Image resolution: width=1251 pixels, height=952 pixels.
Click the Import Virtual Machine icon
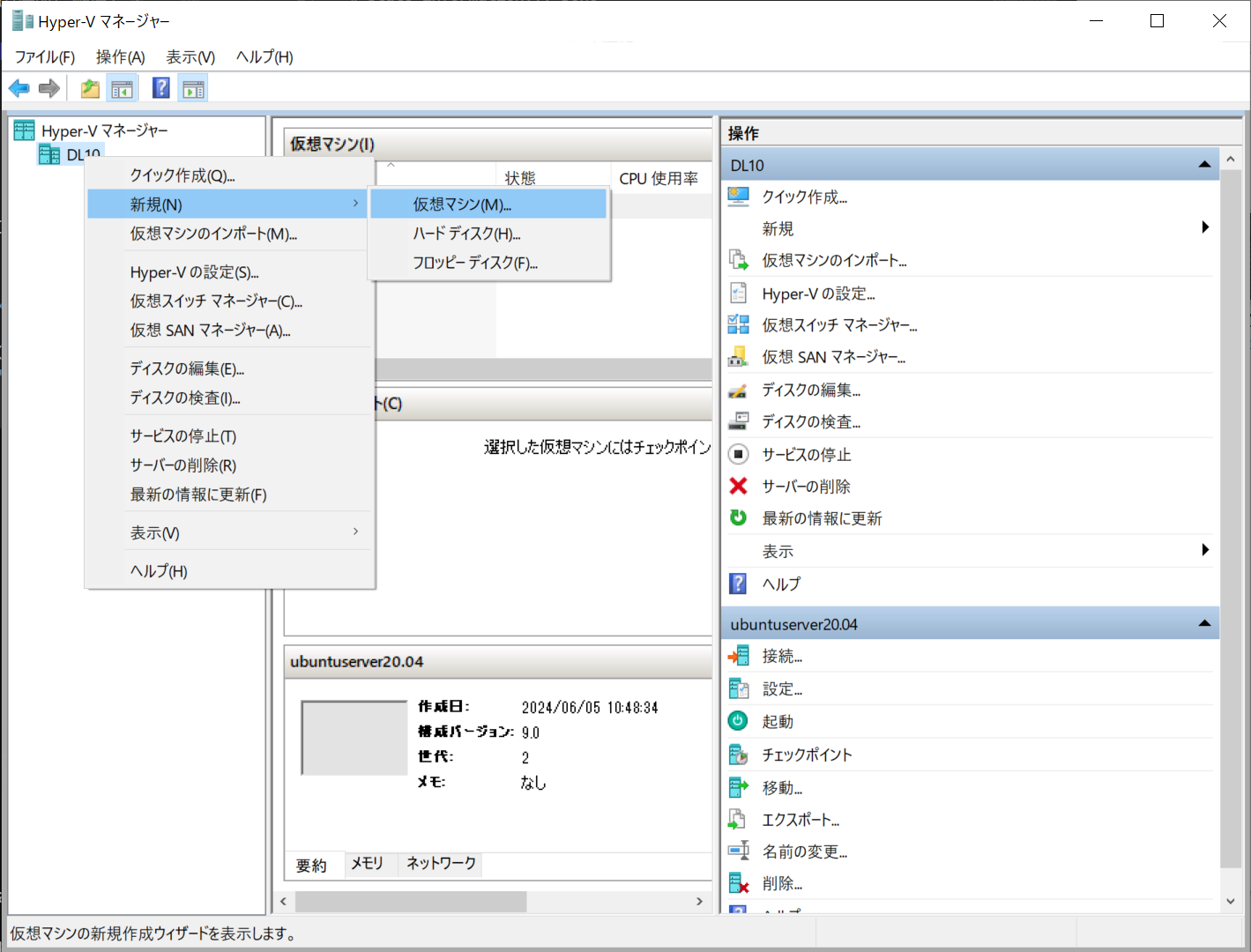[739, 260]
